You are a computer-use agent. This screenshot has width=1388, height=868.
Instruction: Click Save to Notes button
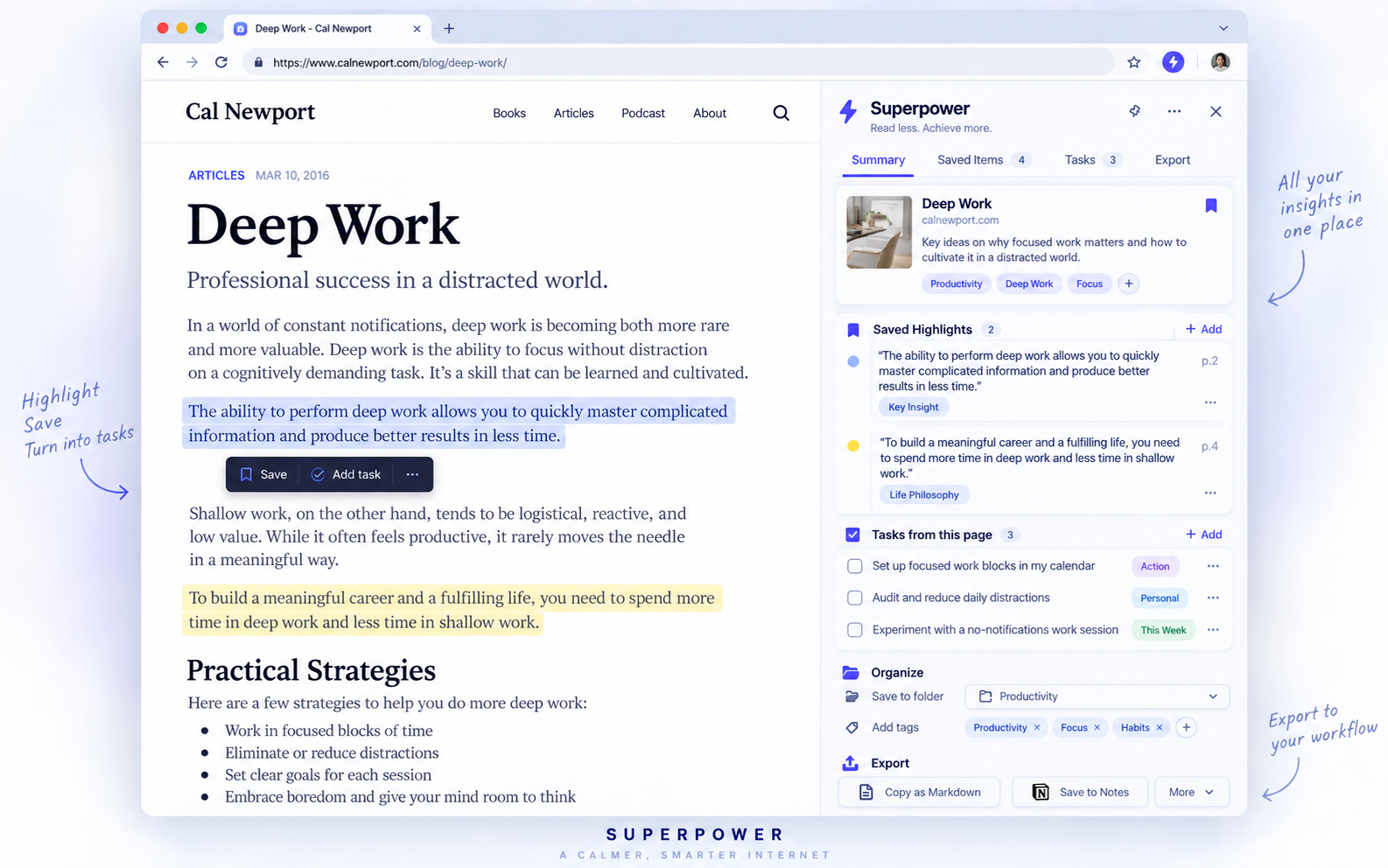[x=1080, y=792]
